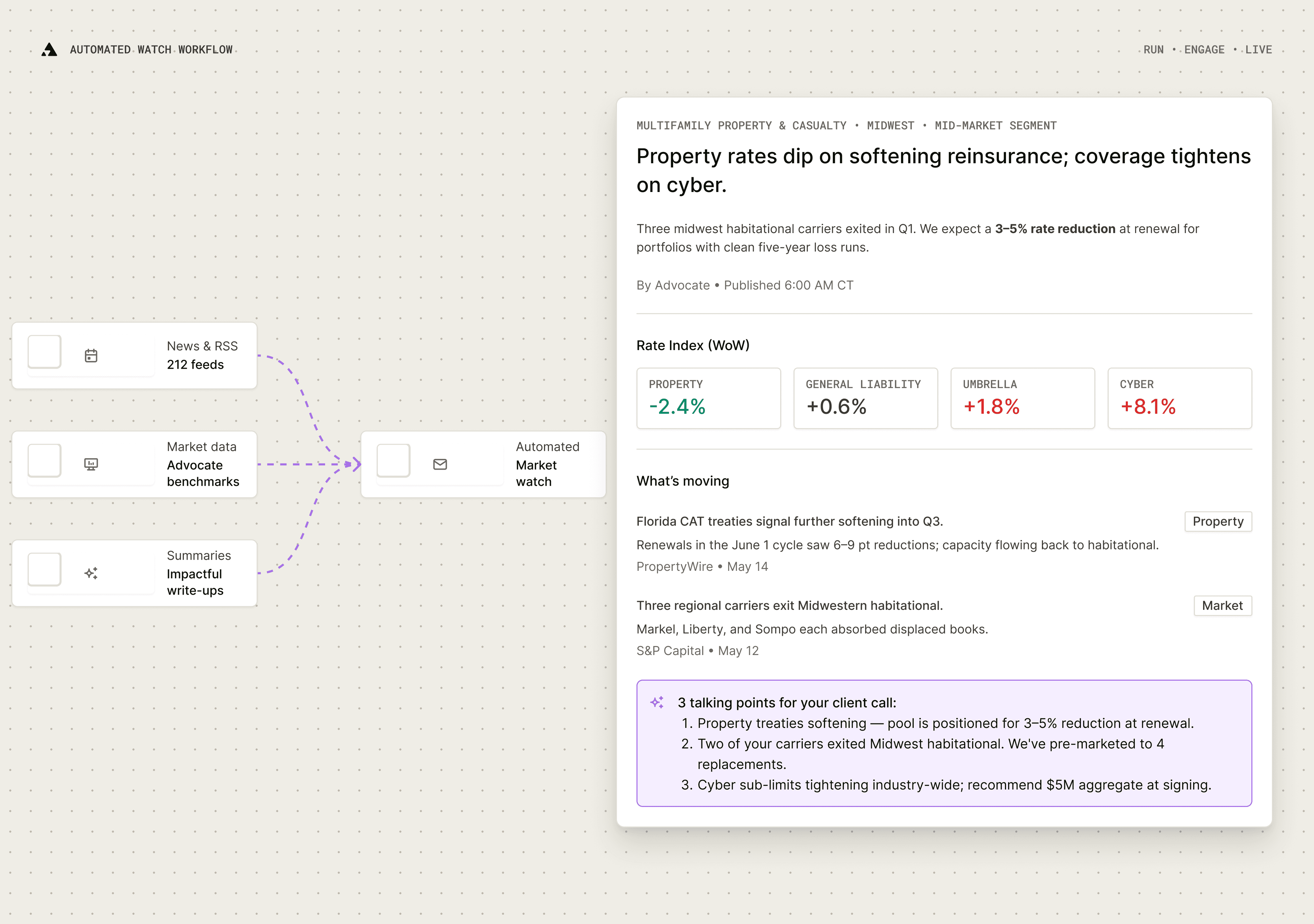Click the monitor chart icon in Market data card
The image size is (1314, 924).
[x=91, y=464]
